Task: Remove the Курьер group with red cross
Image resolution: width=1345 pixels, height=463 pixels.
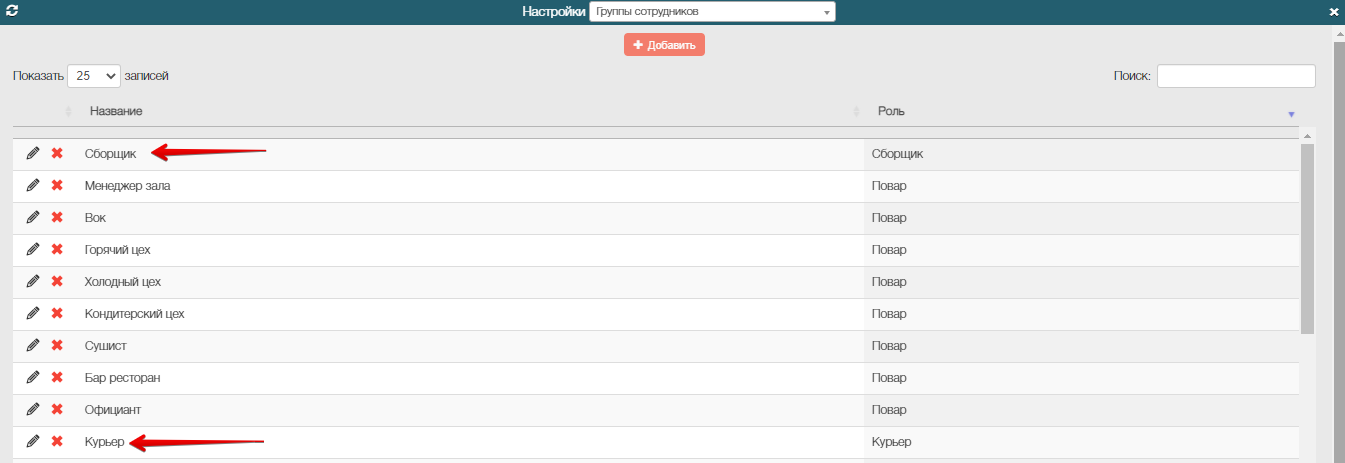Action: [57, 441]
